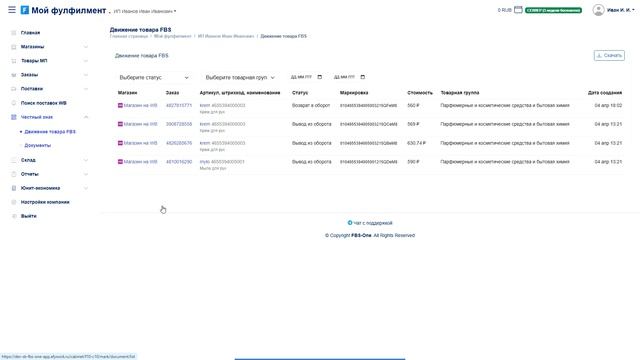Click the wallet balance icon in header
The height and width of the screenshot is (360, 640).
click(x=518, y=10)
